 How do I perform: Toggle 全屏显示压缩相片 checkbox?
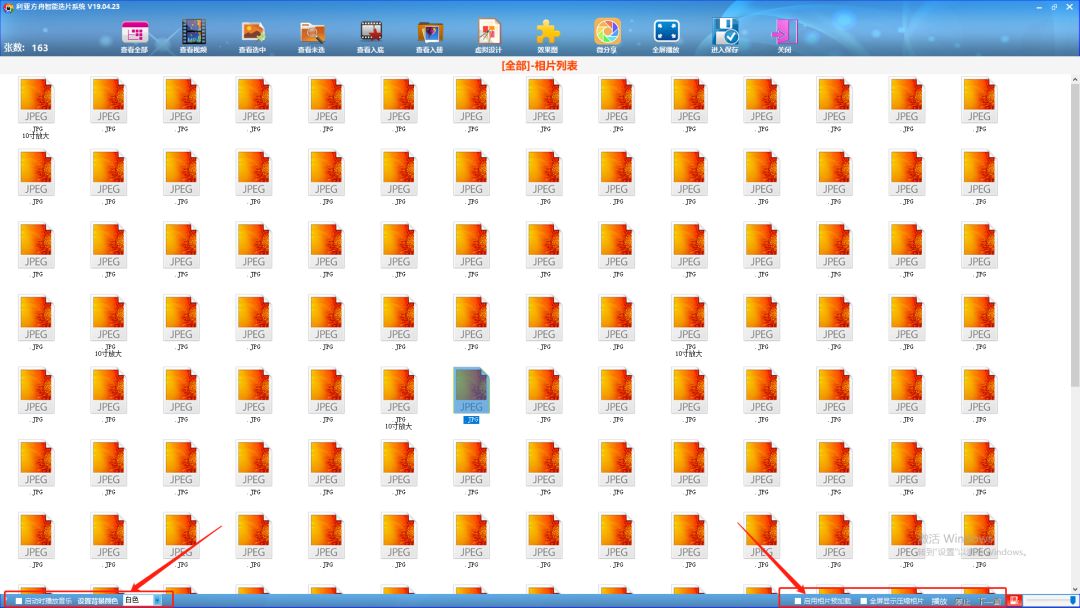(x=864, y=601)
